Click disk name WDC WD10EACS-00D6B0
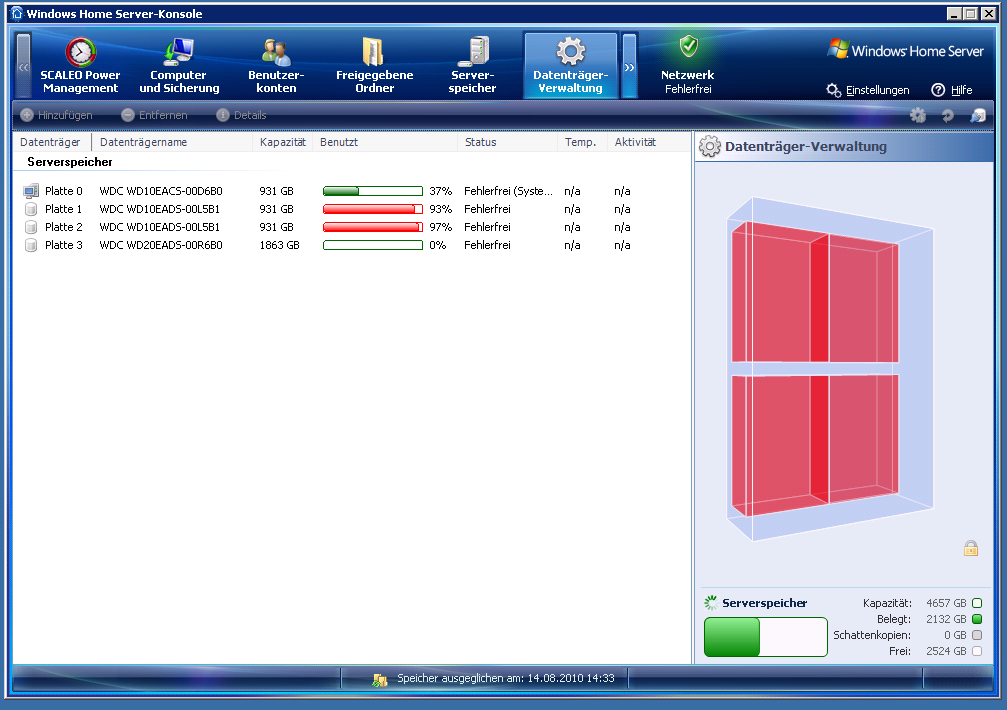Screen dimensions: 1007x710 pyautogui.click(x=161, y=191)
